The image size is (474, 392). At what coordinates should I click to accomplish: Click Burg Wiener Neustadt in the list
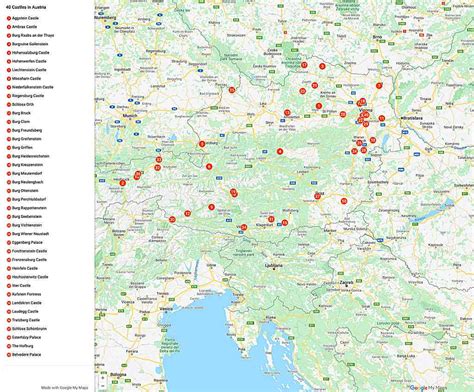click(31, 234)
